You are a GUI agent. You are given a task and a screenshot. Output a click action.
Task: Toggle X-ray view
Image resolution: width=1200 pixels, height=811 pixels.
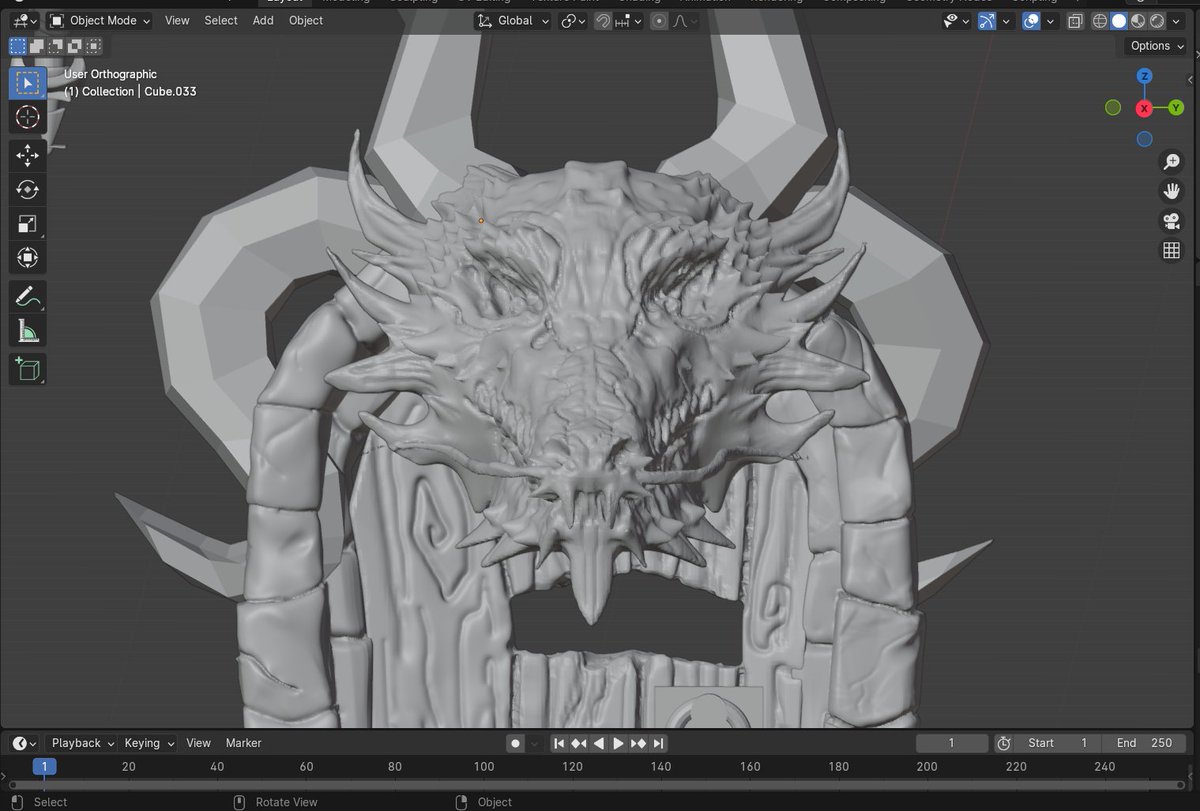tap(1075, 20)
